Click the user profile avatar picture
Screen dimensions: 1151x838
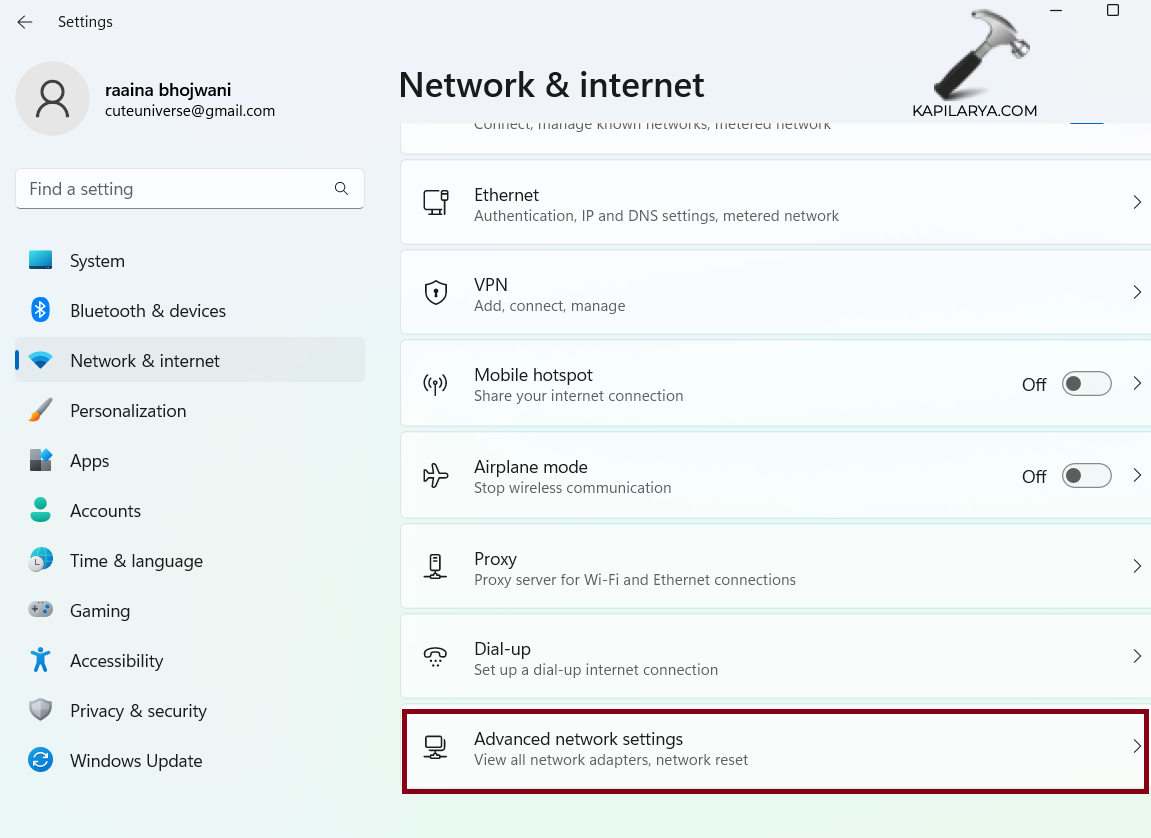point(53,99)
